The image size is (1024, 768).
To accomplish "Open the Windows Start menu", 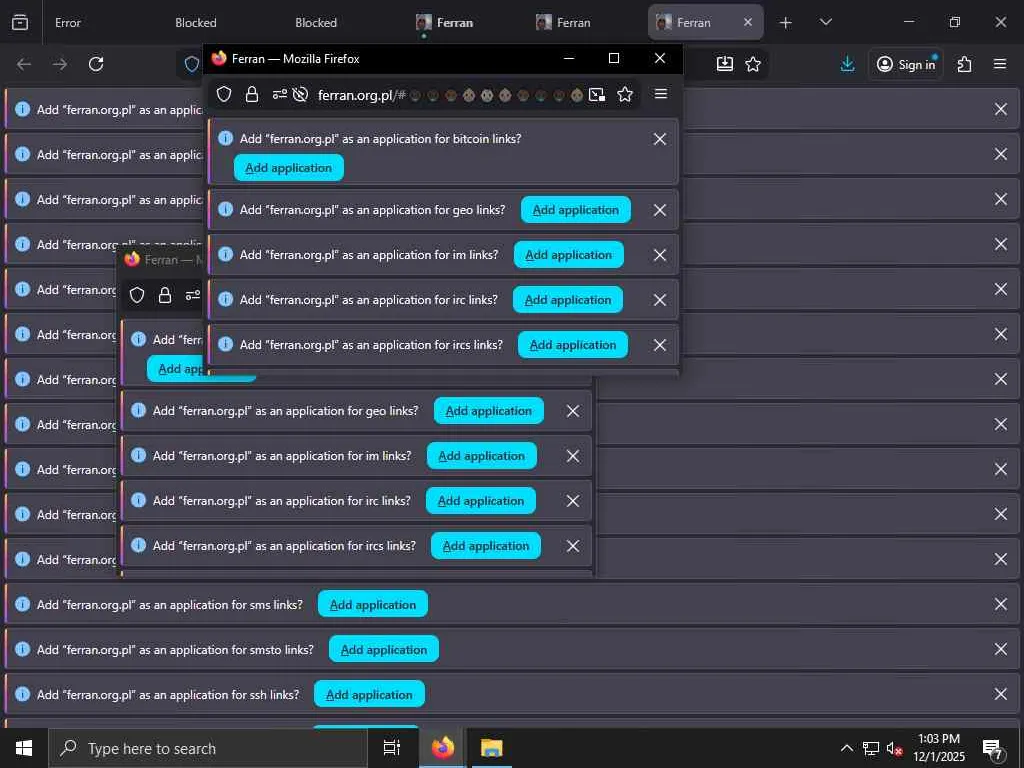I will click(24, 748).
